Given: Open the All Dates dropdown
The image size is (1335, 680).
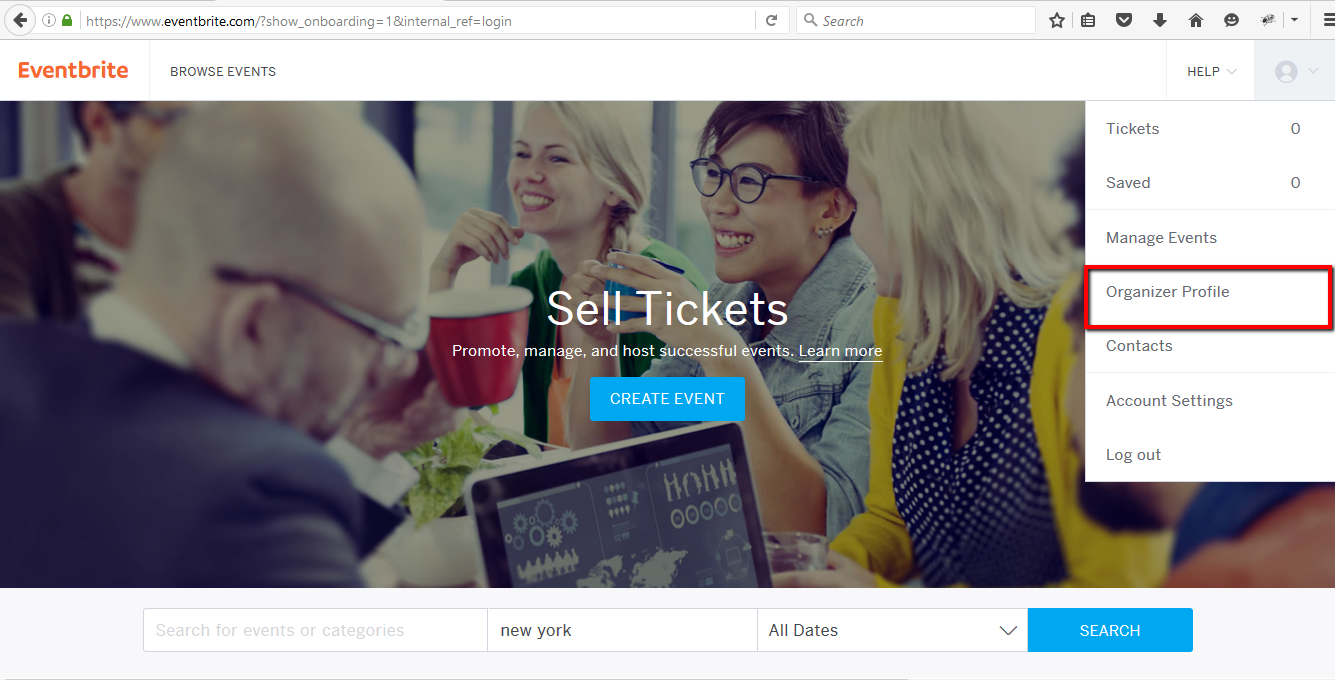Looking at the screenshot, I should coord(892,630).
